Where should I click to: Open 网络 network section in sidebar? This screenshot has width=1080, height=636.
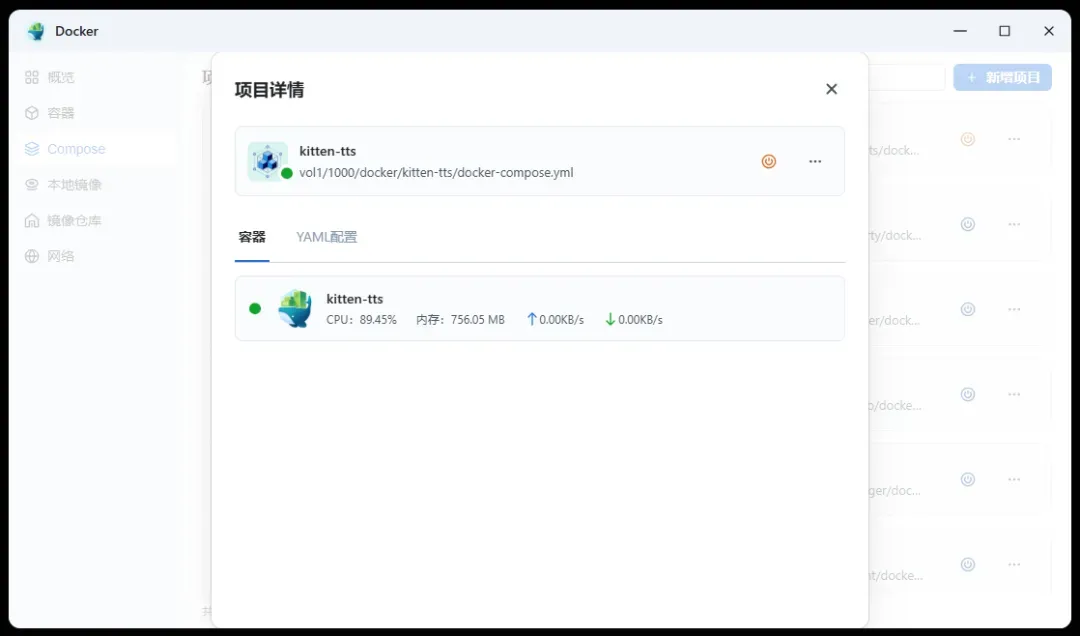61,256
